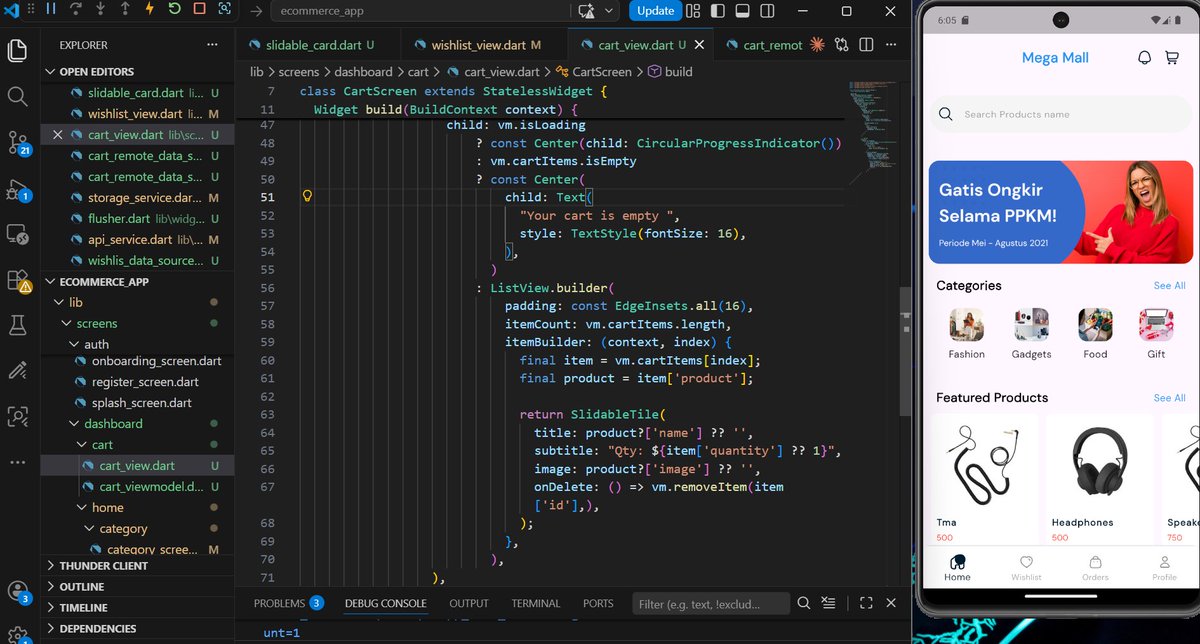Open the Extensions view with warning badge
The height and width of the screenshot is (644, 1200).
[x=17, y=281]
